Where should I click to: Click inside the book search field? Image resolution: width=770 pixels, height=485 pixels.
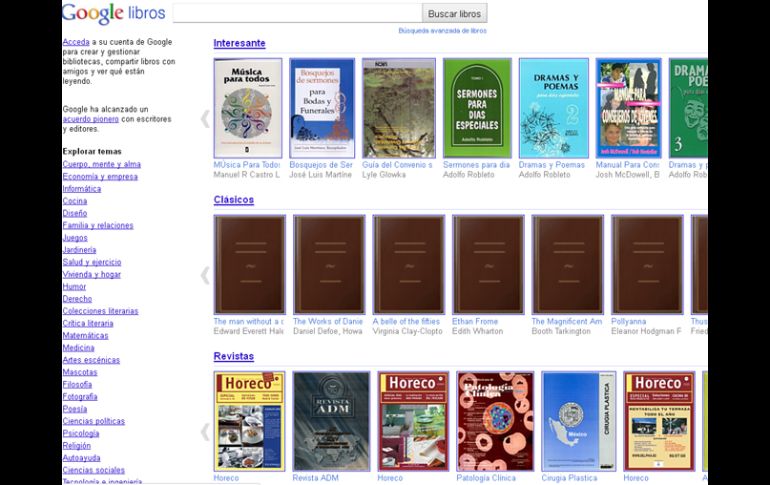point(297,14)
